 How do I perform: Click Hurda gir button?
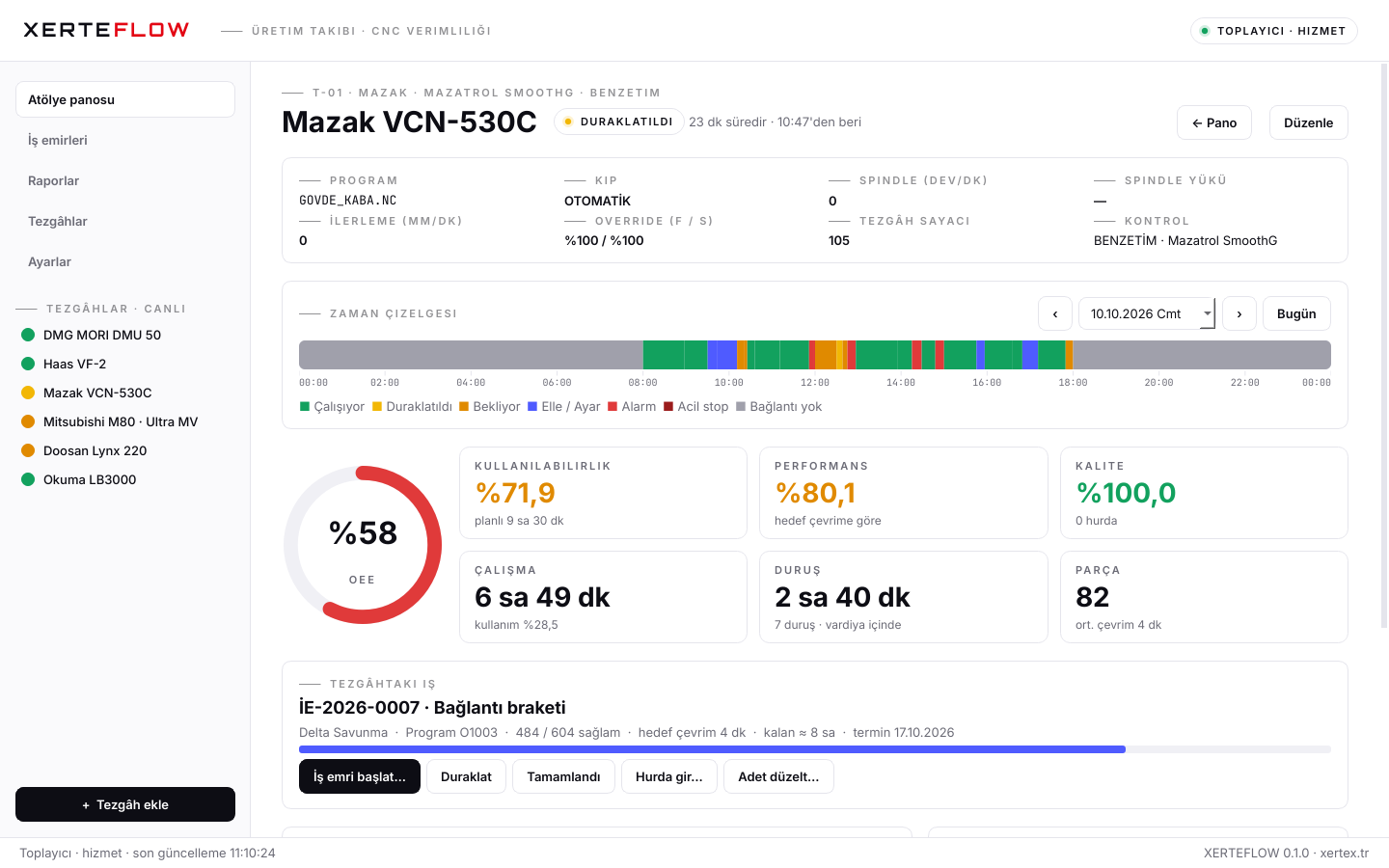point(669,776)
